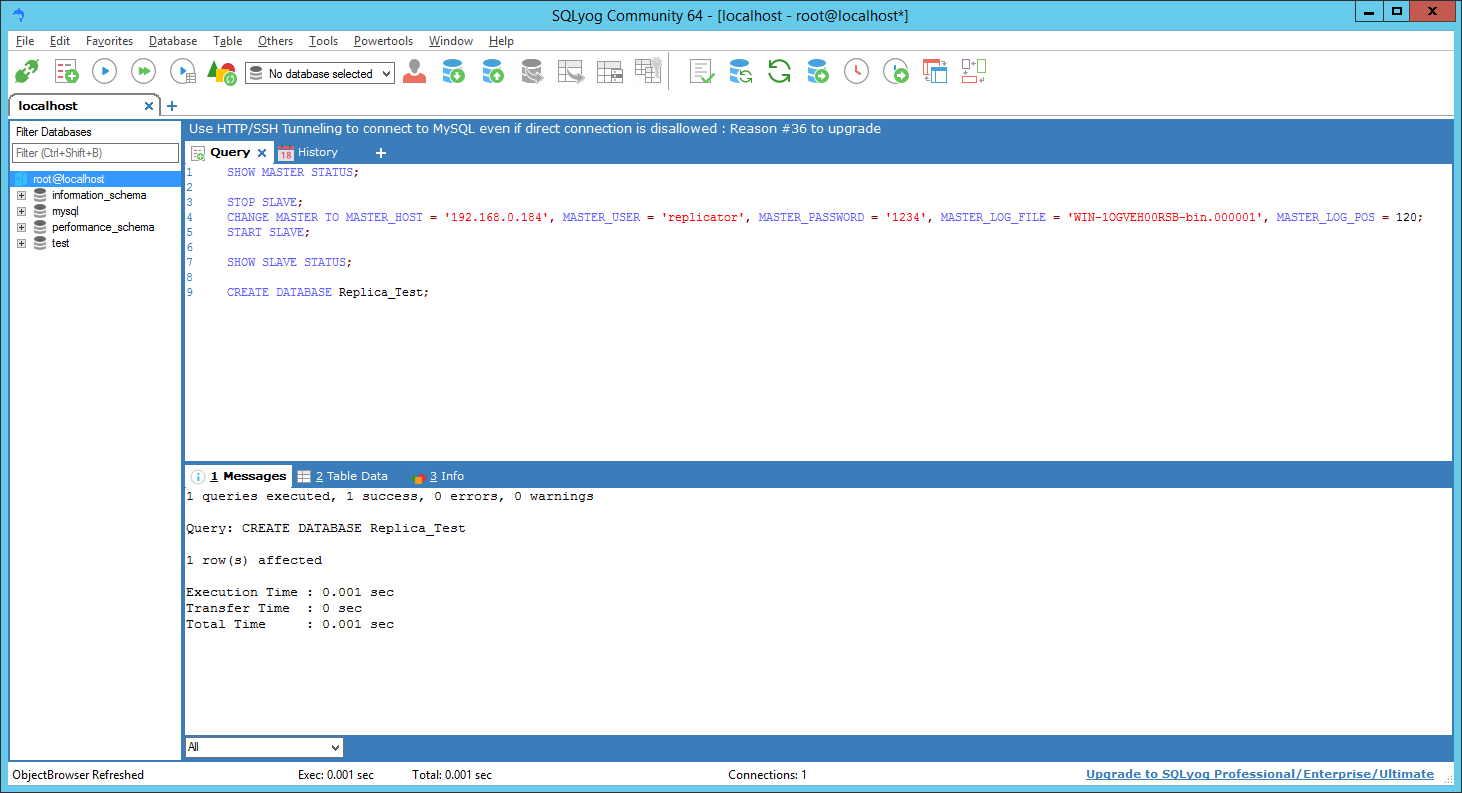The width and height of the screenshot is (1462, 793).
Task: Open the Favorites menu
Action: point(109,41)
